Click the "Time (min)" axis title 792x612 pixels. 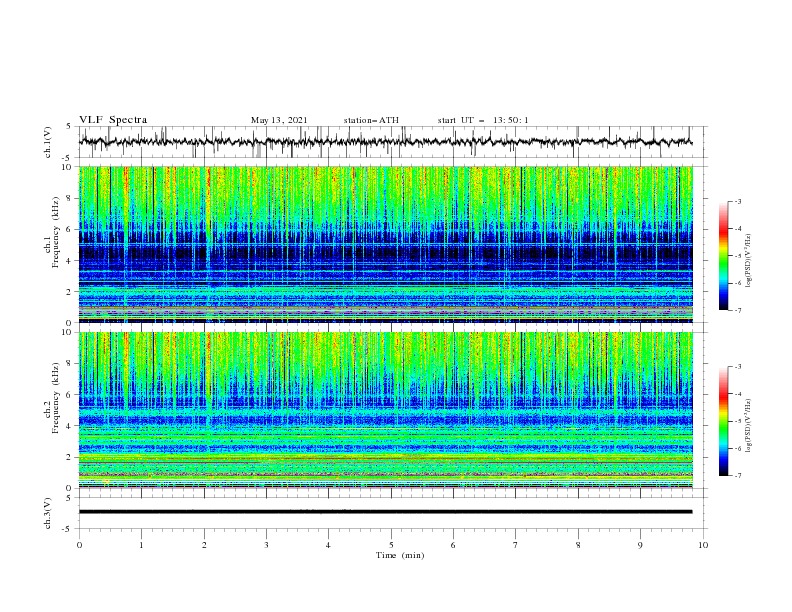400,555
